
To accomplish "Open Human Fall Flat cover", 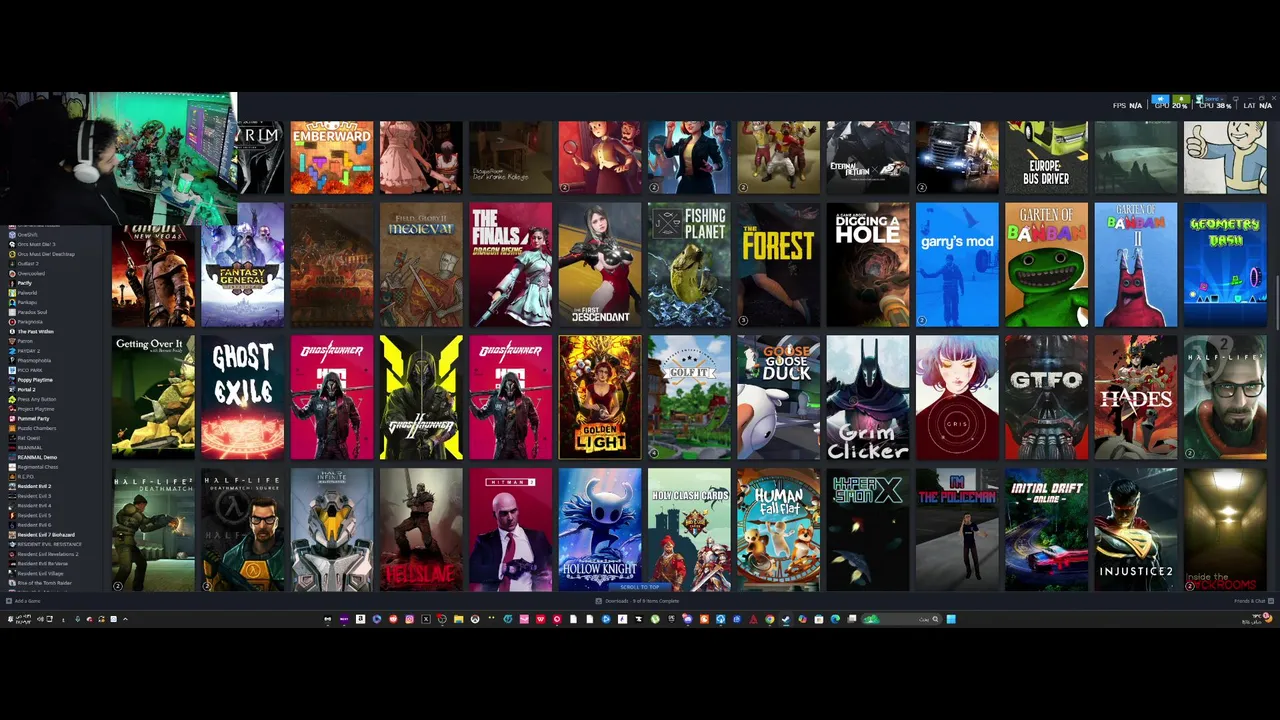I will pyautogui.click(x=778, y=530).
